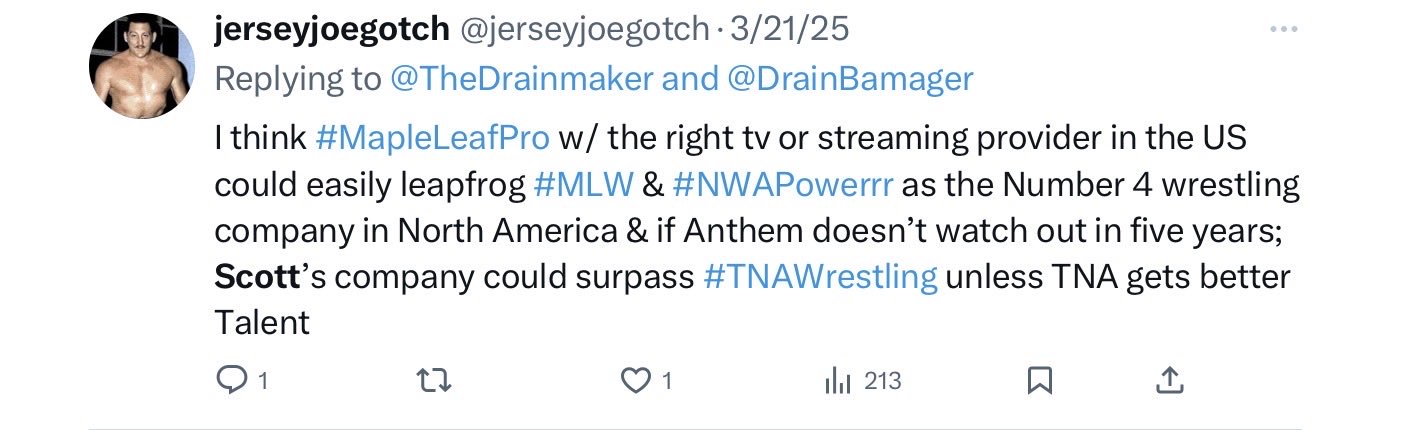The width and height of the screenshot is (1419, 430).
Task: Open the three-dot more options menu
Action: click(x=1282, y=30)
